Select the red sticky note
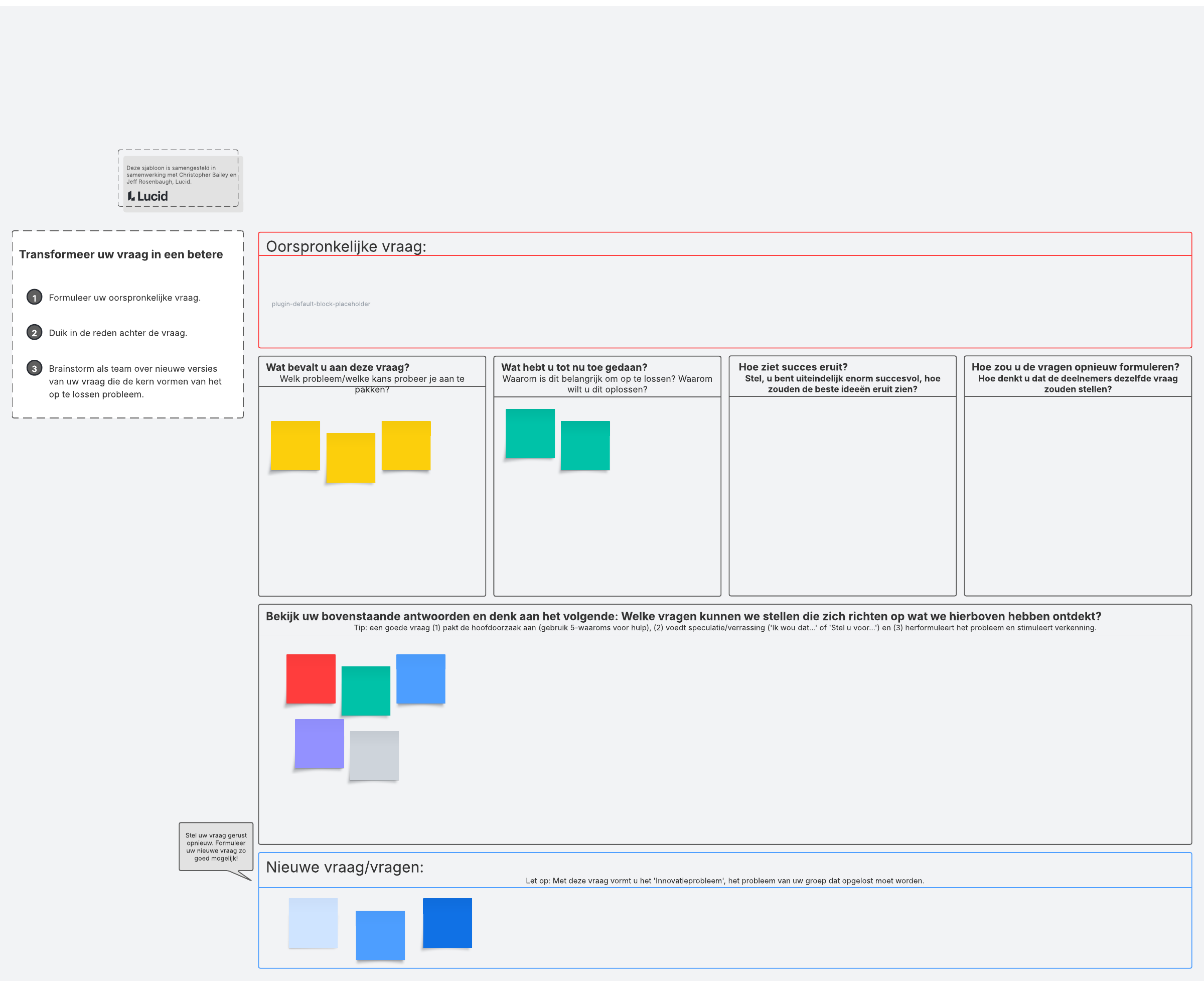 point(311,678)
